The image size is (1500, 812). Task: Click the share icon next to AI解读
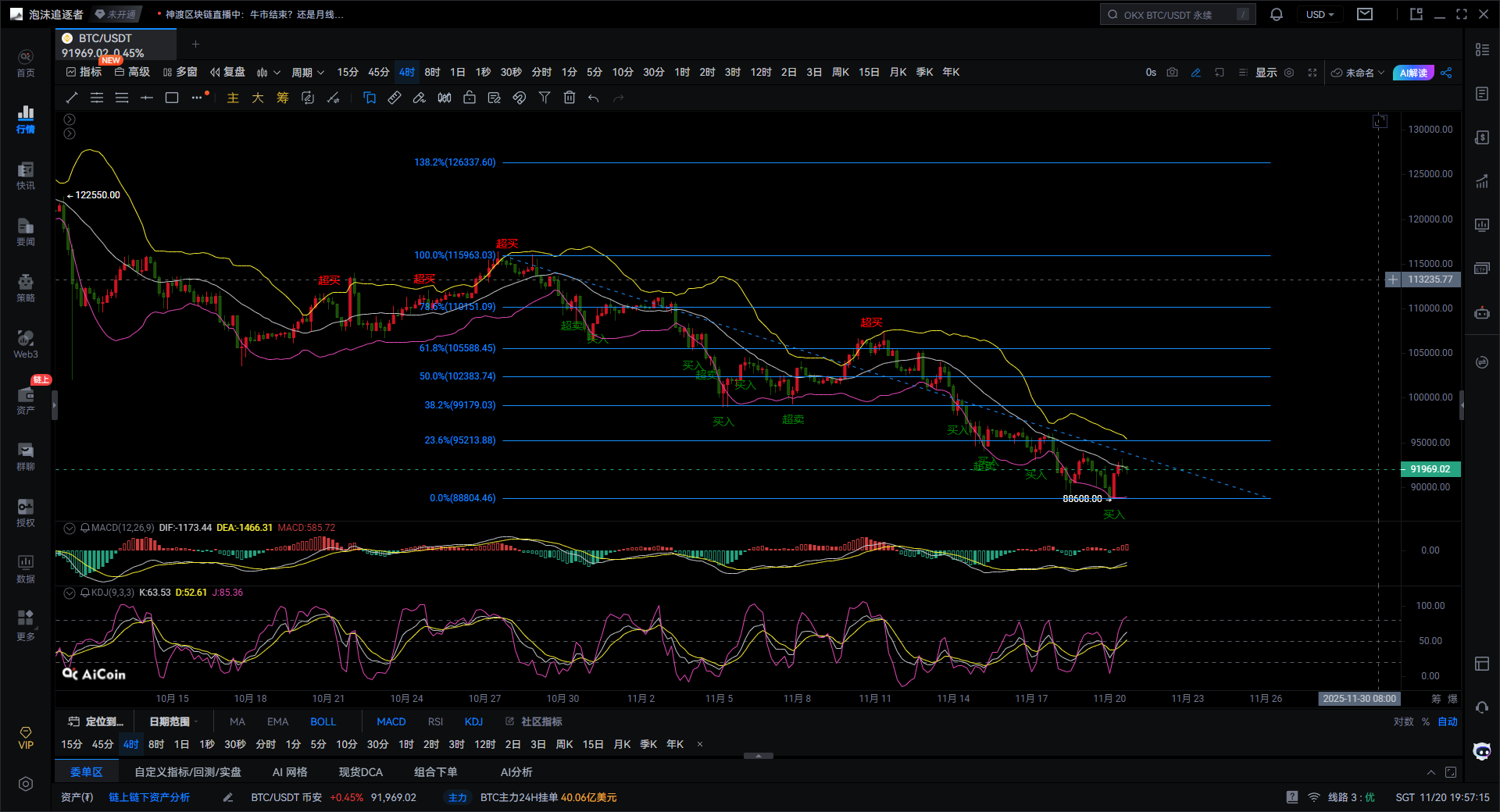(x=1446, y=73)
